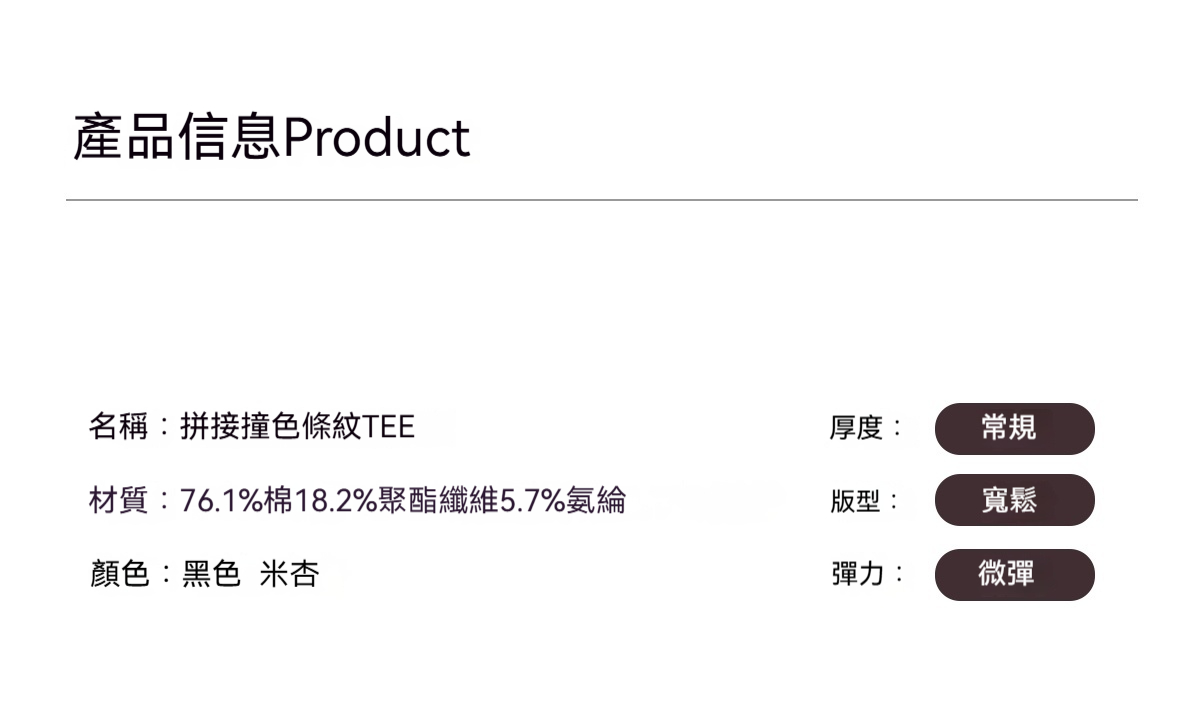Click the 材質 field label

118,500
